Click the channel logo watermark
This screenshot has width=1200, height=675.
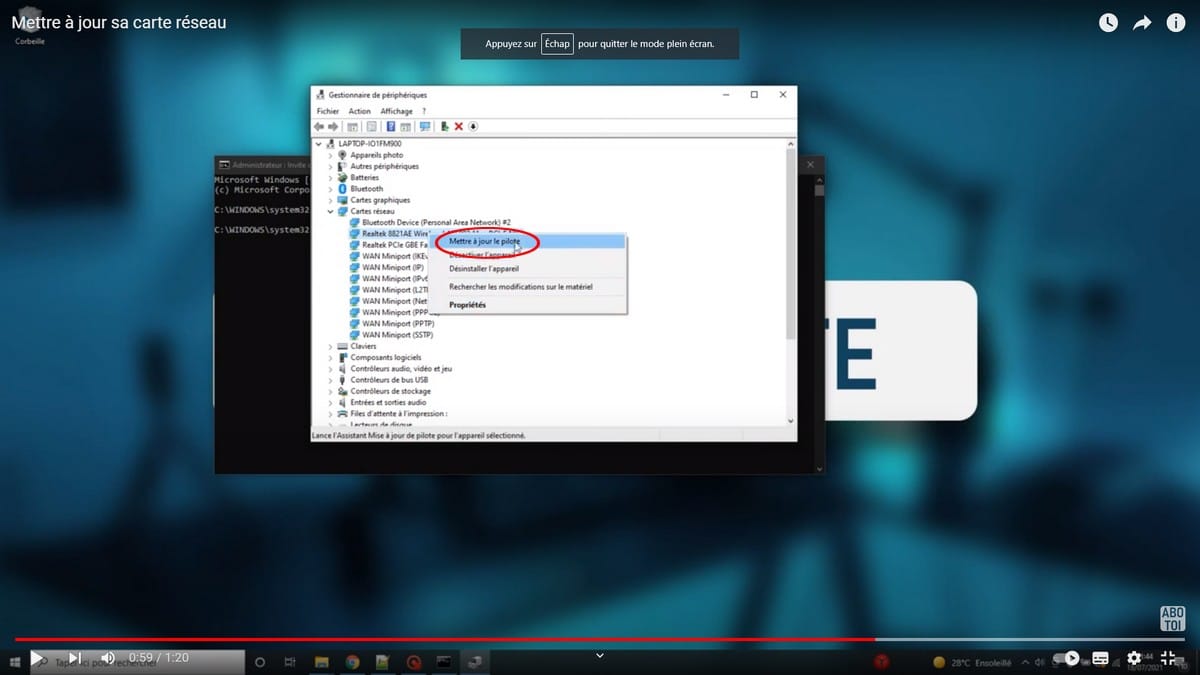[x=1171, y=618]
